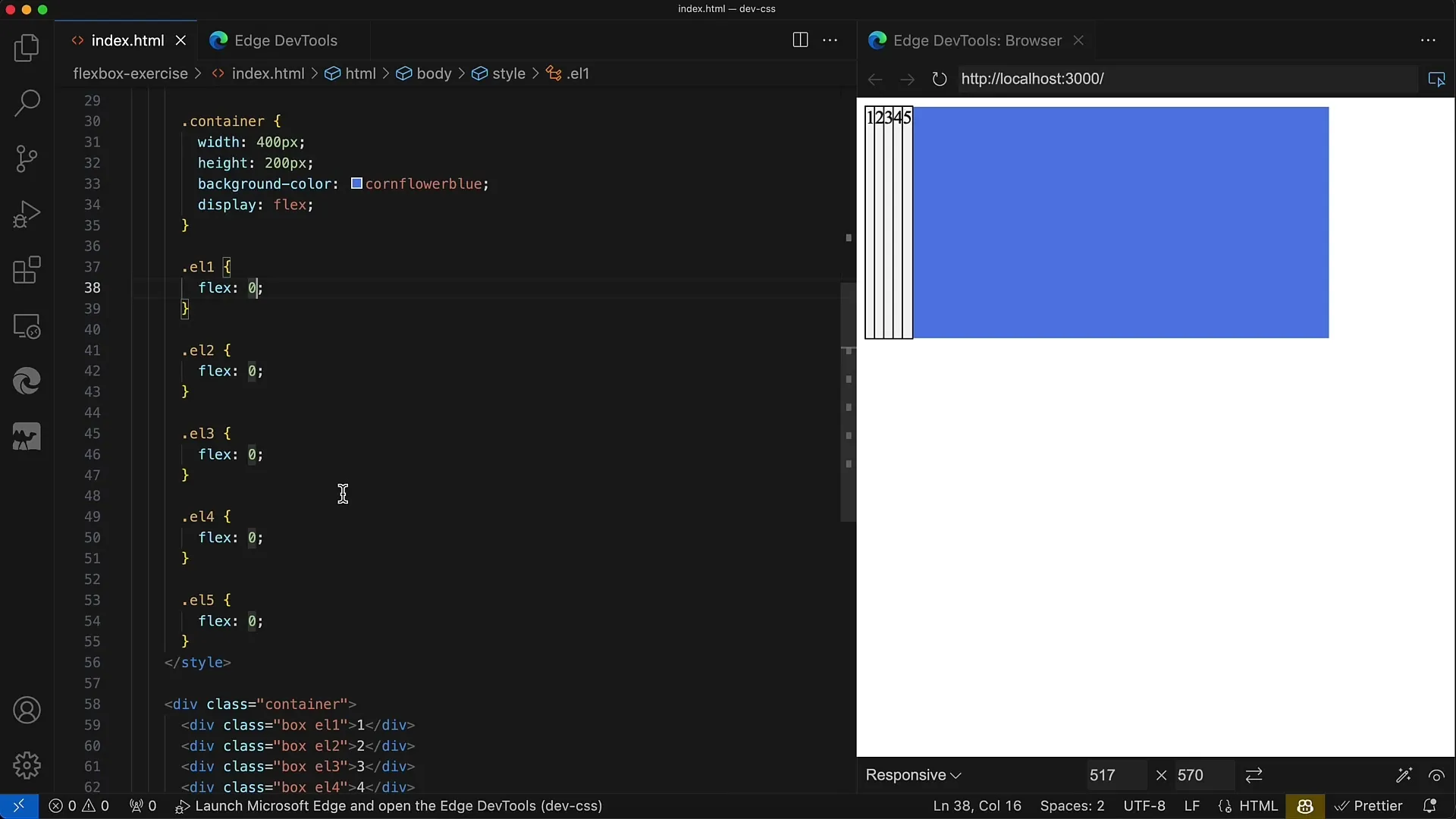The width and height of the screenshot is (1456, 819).
Task: Open the Extensions view
Action: pyautogui.click(x=27, y=270)
